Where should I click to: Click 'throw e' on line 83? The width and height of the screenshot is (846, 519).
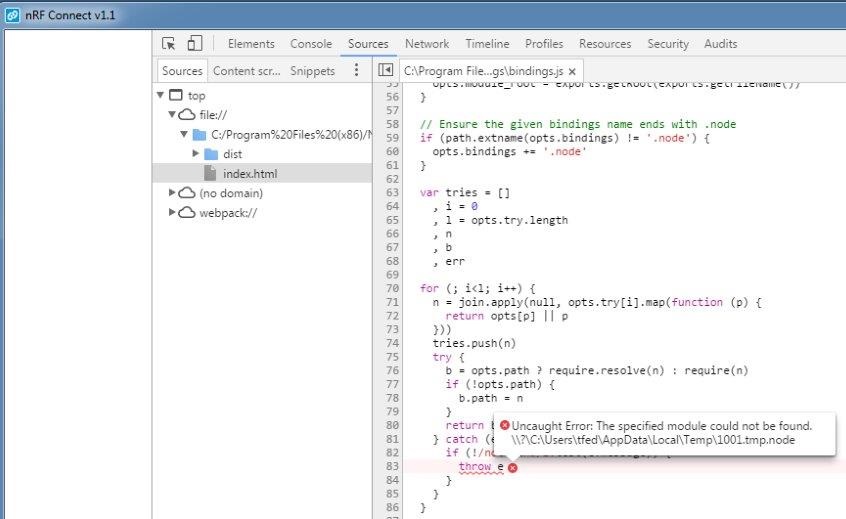click(x=481, y=467)
